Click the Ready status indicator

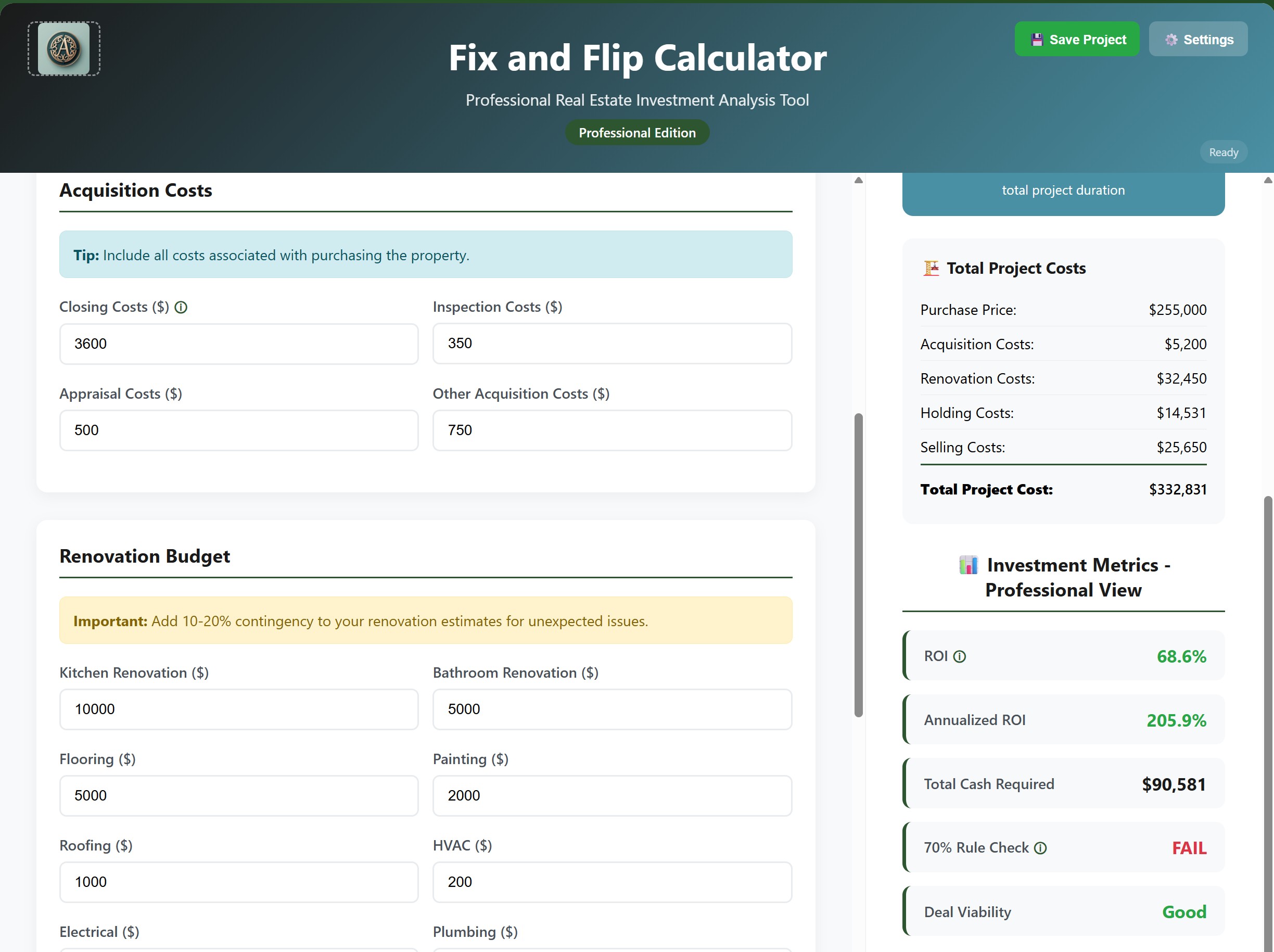(1224, 151)
